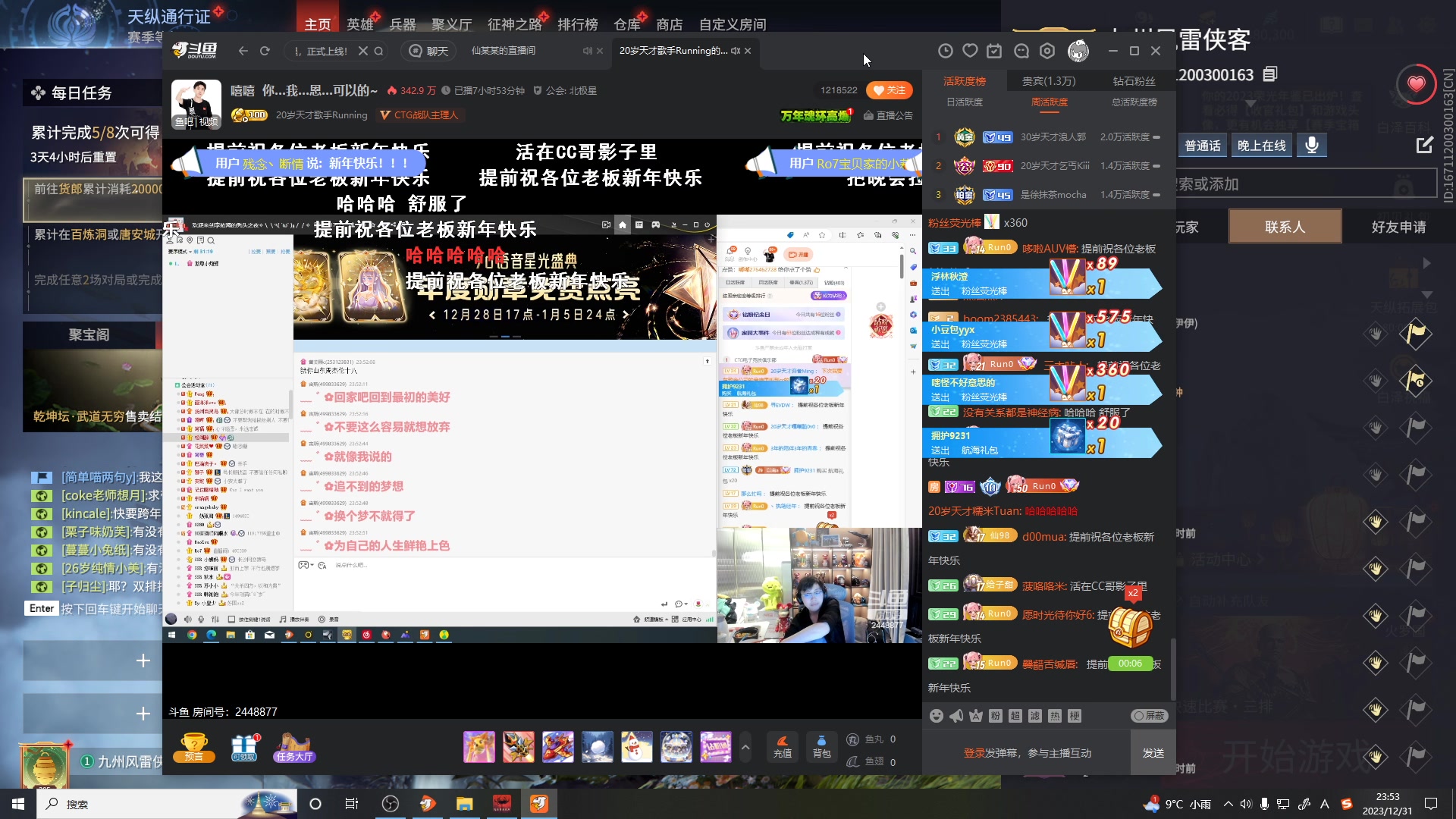Select the snow globe gift icon
This screenshot has height=819, width=1456.
point(676,747)
